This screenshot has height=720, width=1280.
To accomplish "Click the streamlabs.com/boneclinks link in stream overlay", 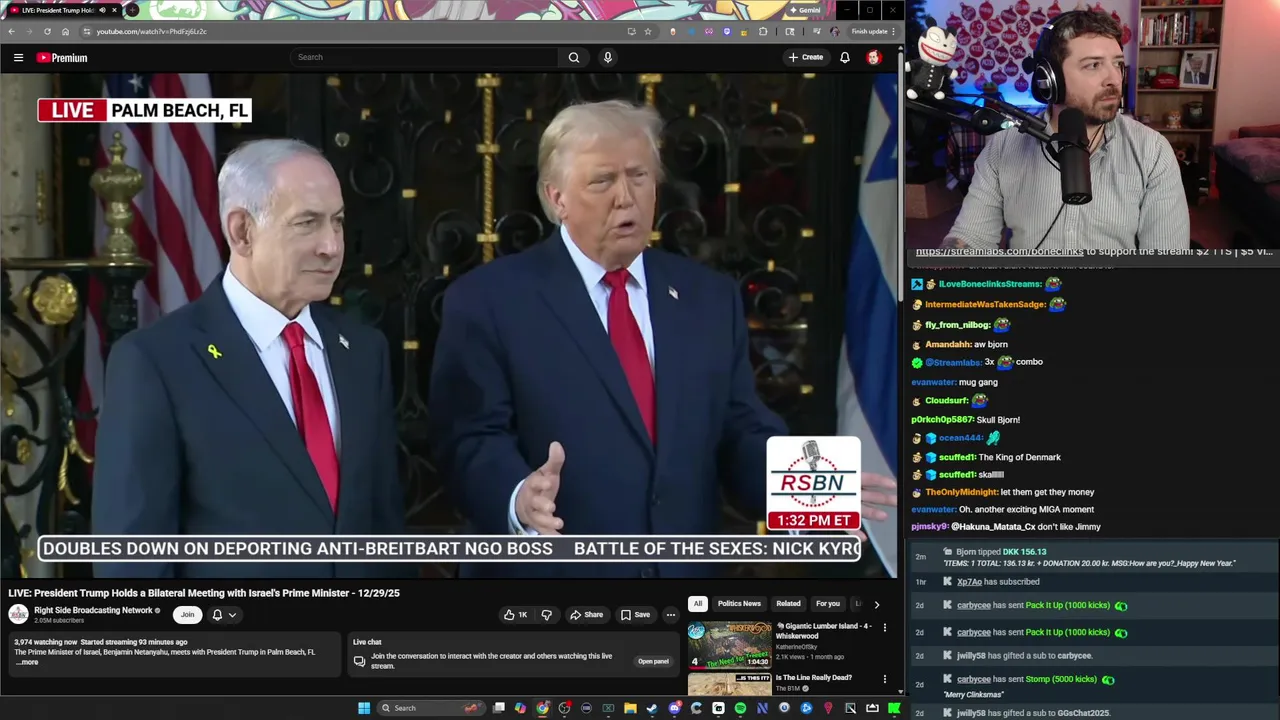I will 999,252.
